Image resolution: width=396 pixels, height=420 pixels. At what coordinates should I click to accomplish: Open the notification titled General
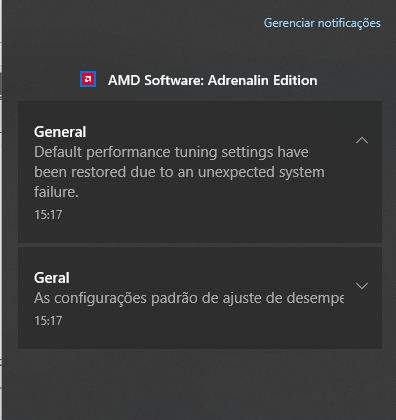tap(200, 172)
